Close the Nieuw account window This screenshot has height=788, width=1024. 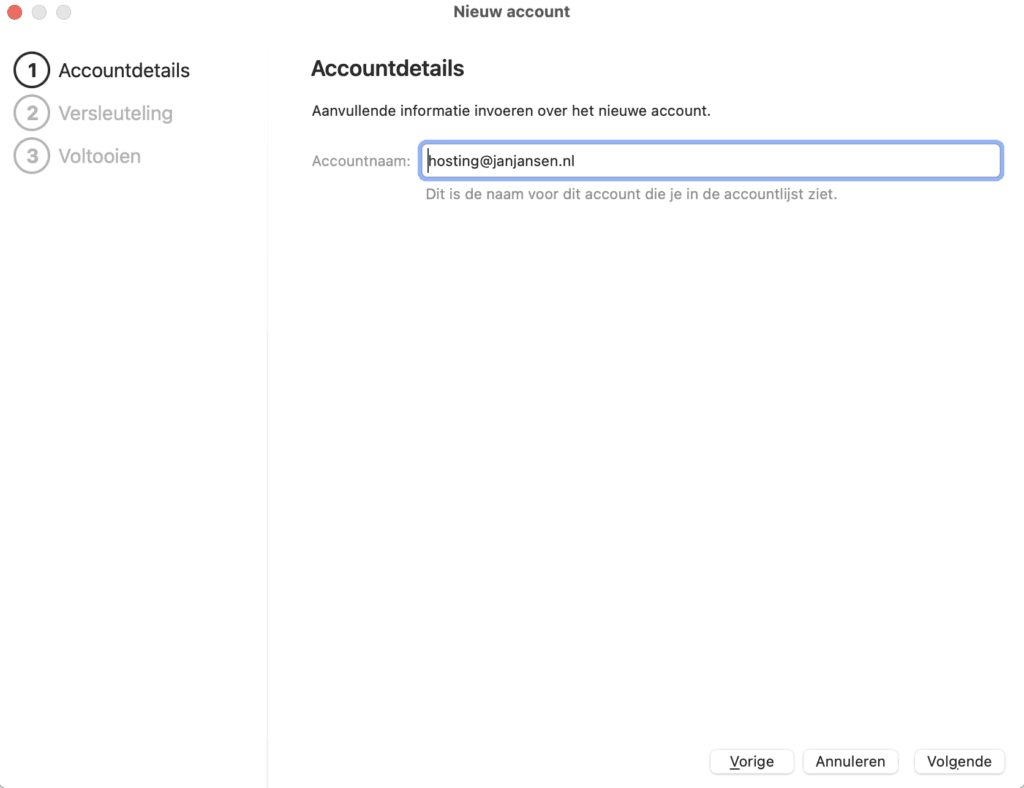(x=15, y=12)
